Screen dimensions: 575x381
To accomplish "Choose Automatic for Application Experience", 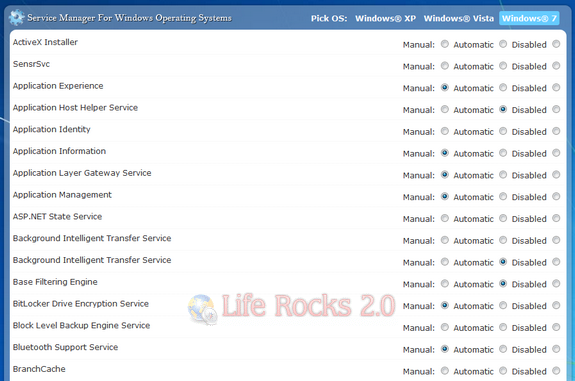I will point(503,87).
